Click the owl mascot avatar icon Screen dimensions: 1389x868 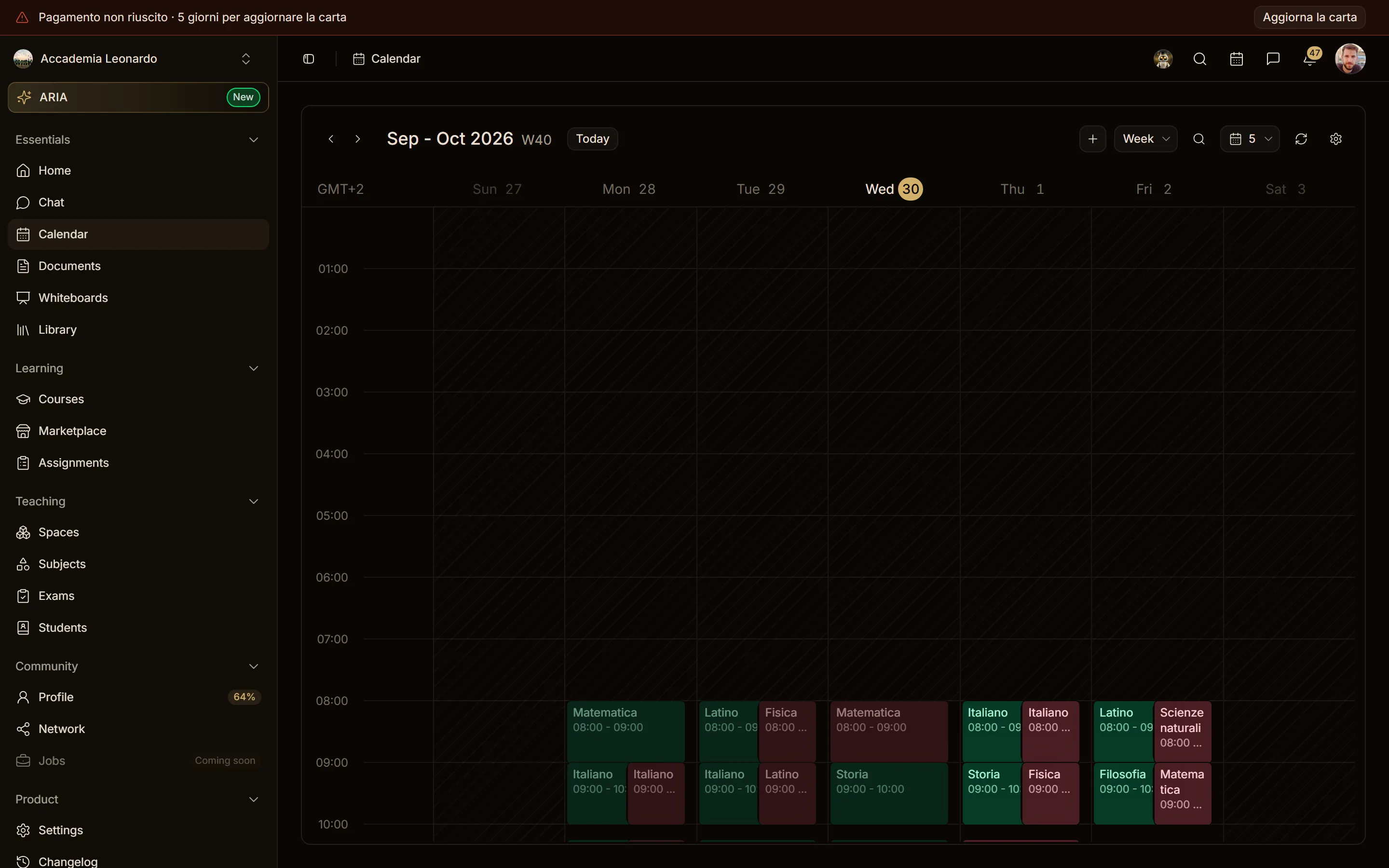pyautogui.click(x=1163, y=58)
